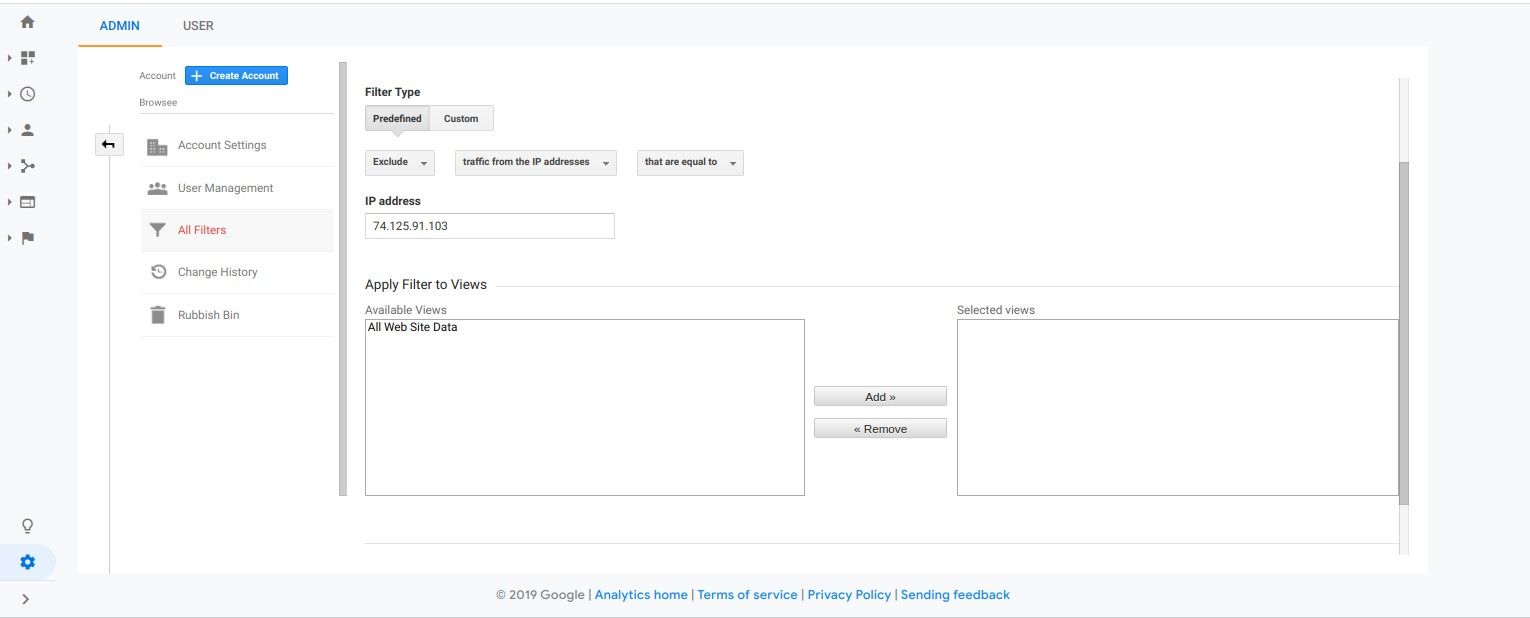This screenshot has height=618, width=1530.
Task: Switch to the ADMIN tab
Action: coord(120,26)
